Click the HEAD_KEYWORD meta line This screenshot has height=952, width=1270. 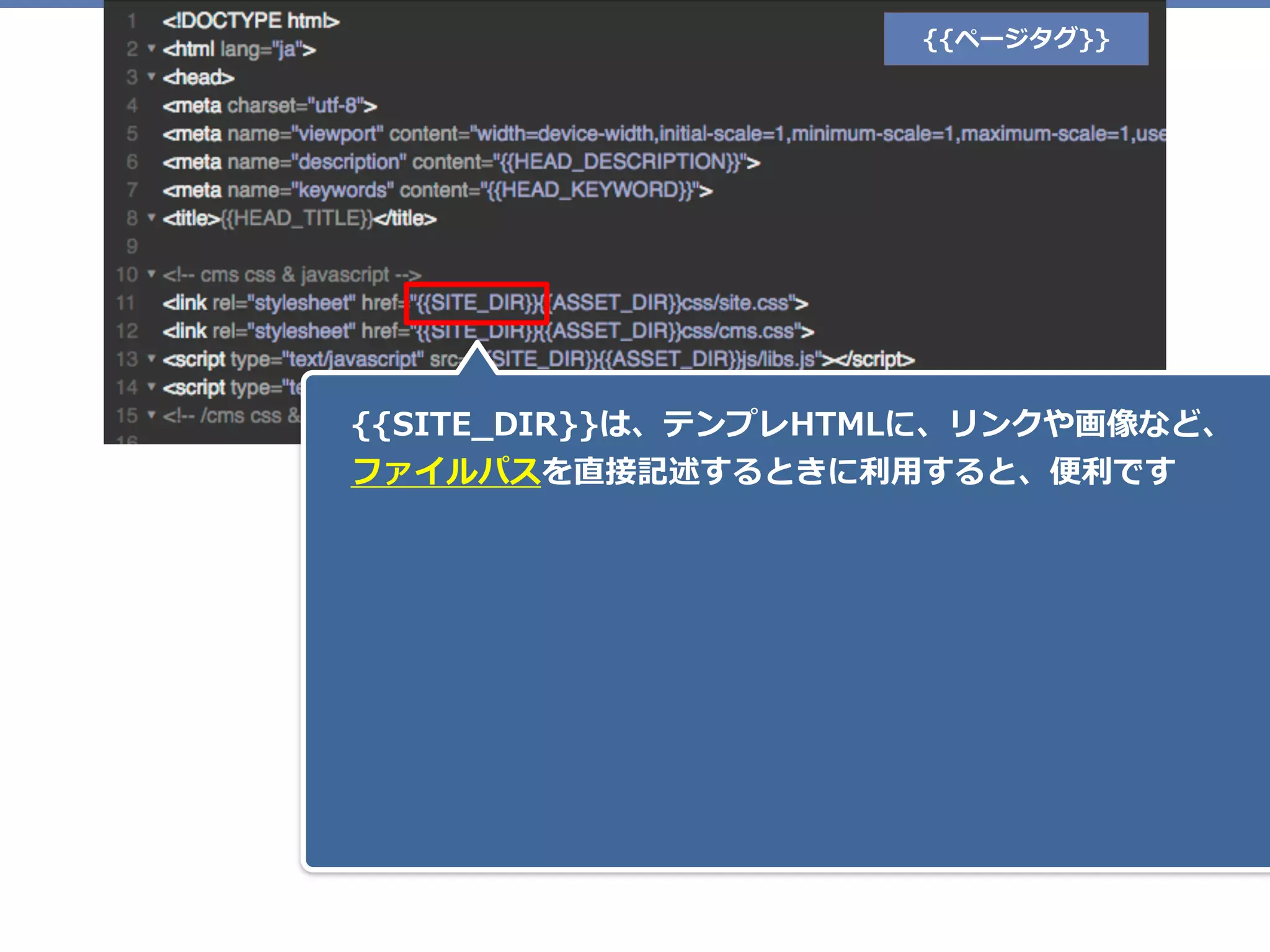pos(438,190)
